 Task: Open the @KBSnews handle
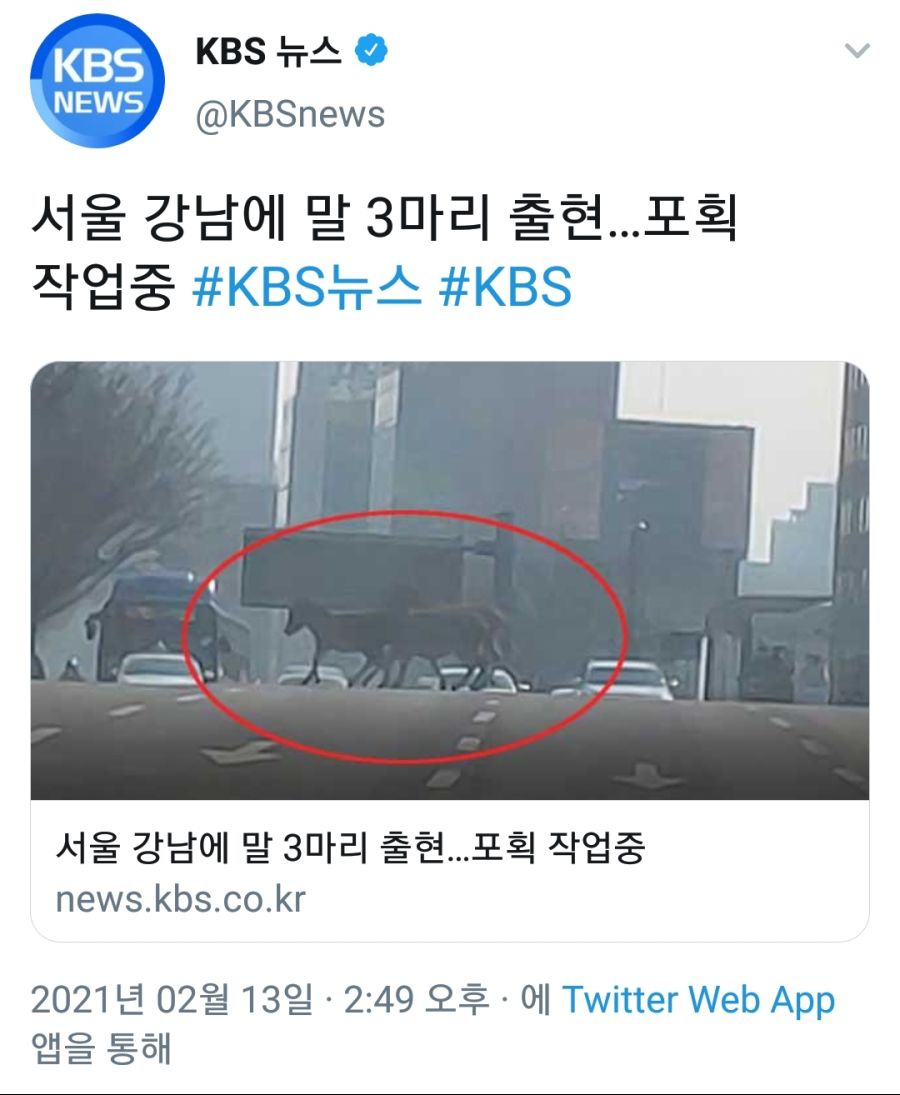pos(290,115)
